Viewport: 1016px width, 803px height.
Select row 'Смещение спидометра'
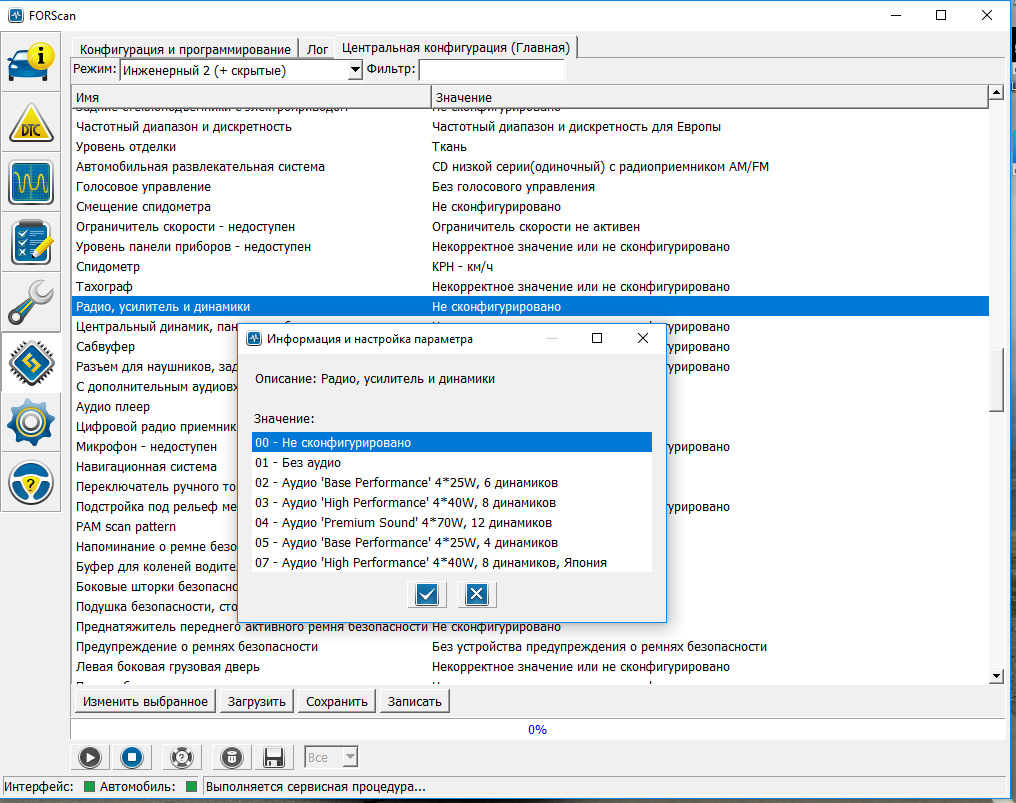[x=530, y=207]
